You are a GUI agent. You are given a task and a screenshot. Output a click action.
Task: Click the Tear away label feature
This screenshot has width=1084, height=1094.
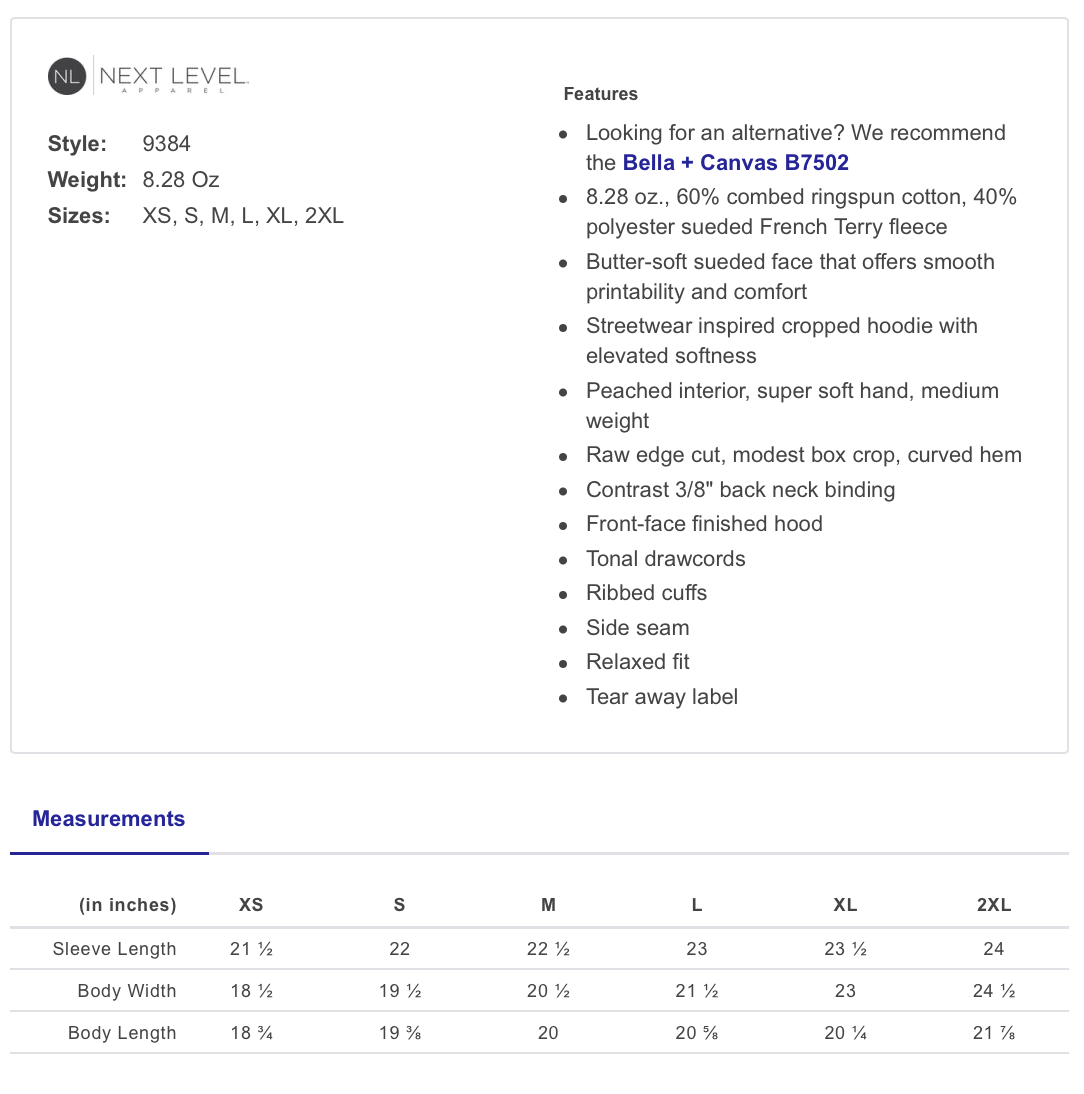(x=662, y=697)
